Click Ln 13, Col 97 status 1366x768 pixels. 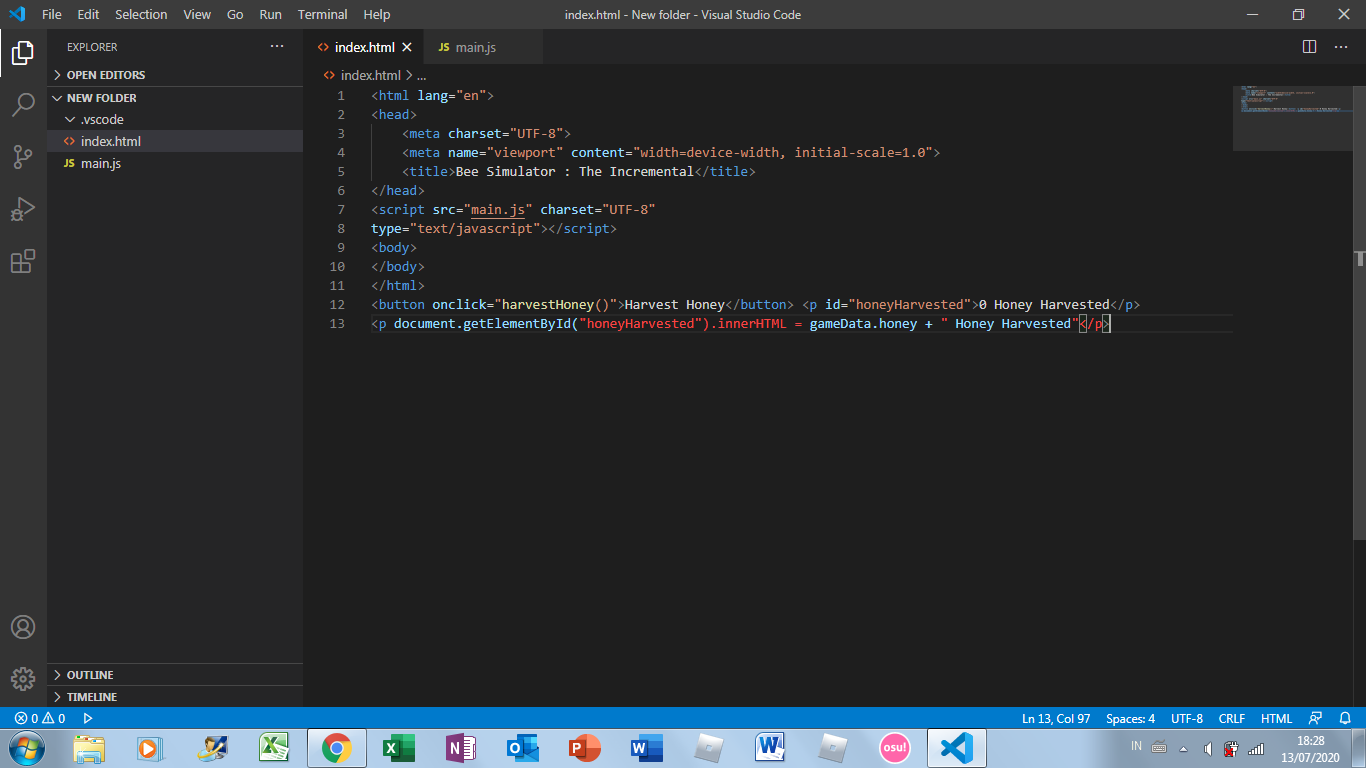pos(1056,718)
